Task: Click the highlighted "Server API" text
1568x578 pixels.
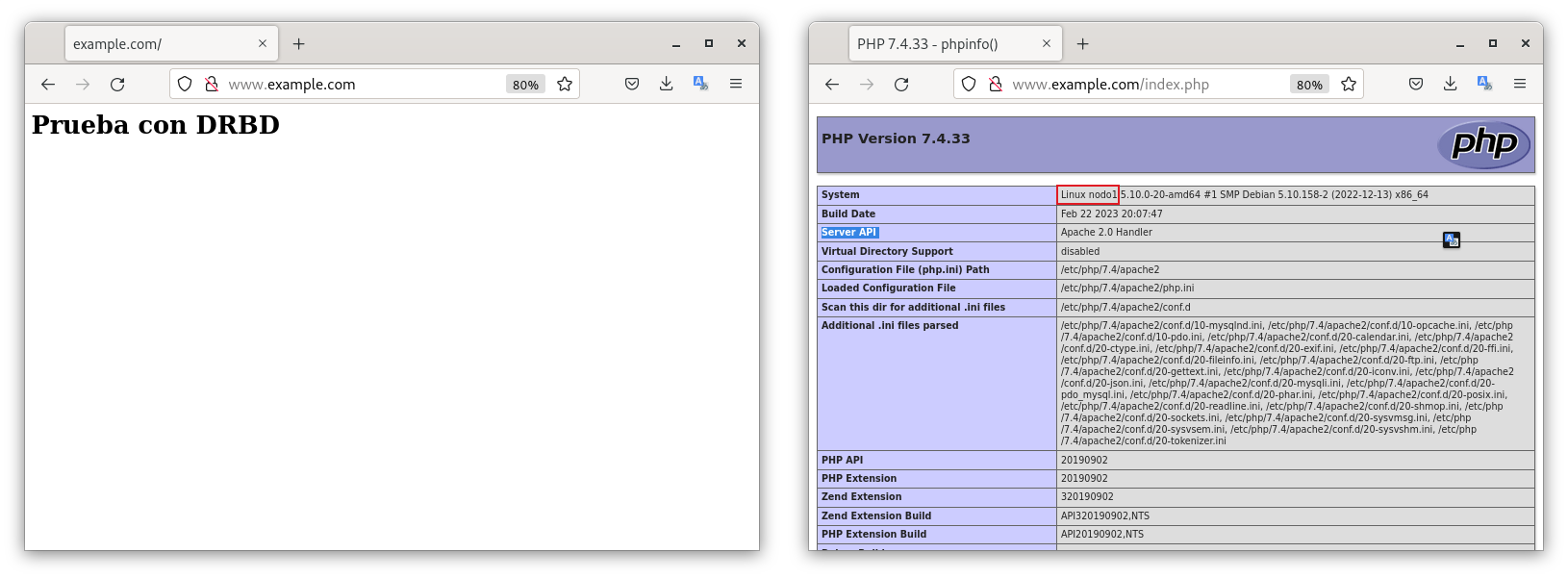Action: (849, 233)
